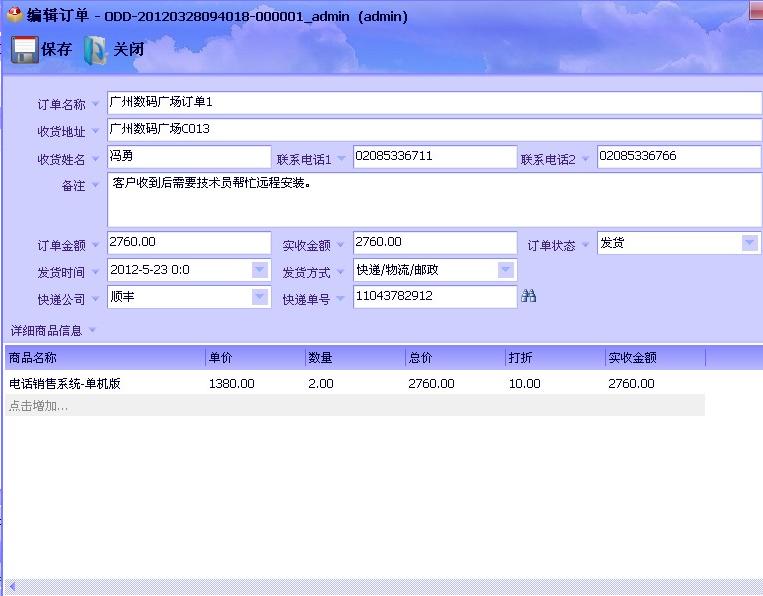The width and height of the screenshot is (763, 596).
Task: Click the arrow beside 快递单号 label
Action: 341,298
